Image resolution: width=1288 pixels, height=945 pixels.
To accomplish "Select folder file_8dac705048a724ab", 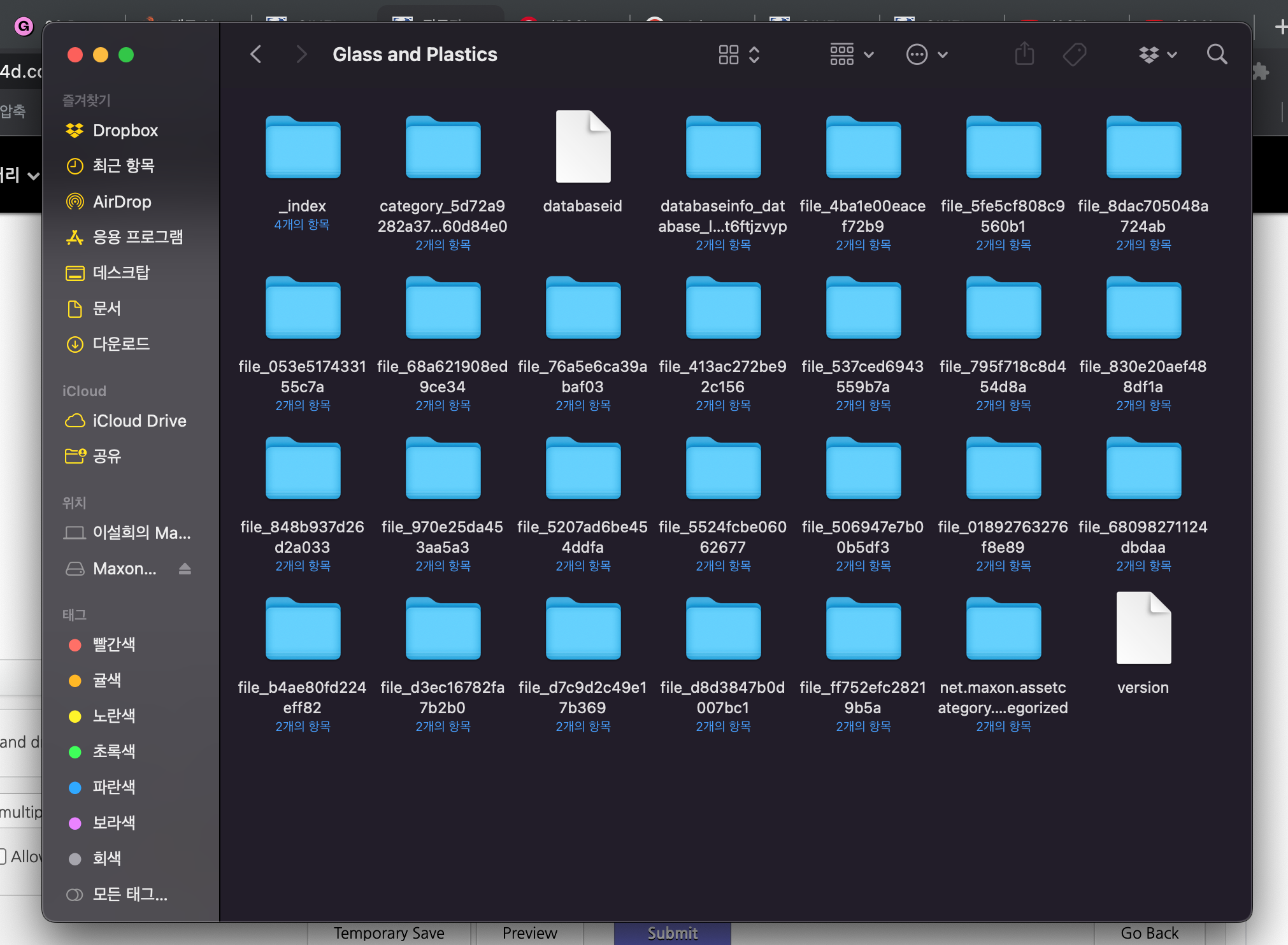I will point(1143,148).
